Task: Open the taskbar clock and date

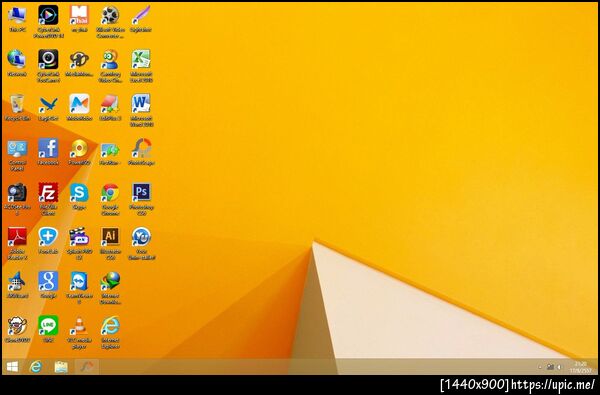Action: point(581,367)
